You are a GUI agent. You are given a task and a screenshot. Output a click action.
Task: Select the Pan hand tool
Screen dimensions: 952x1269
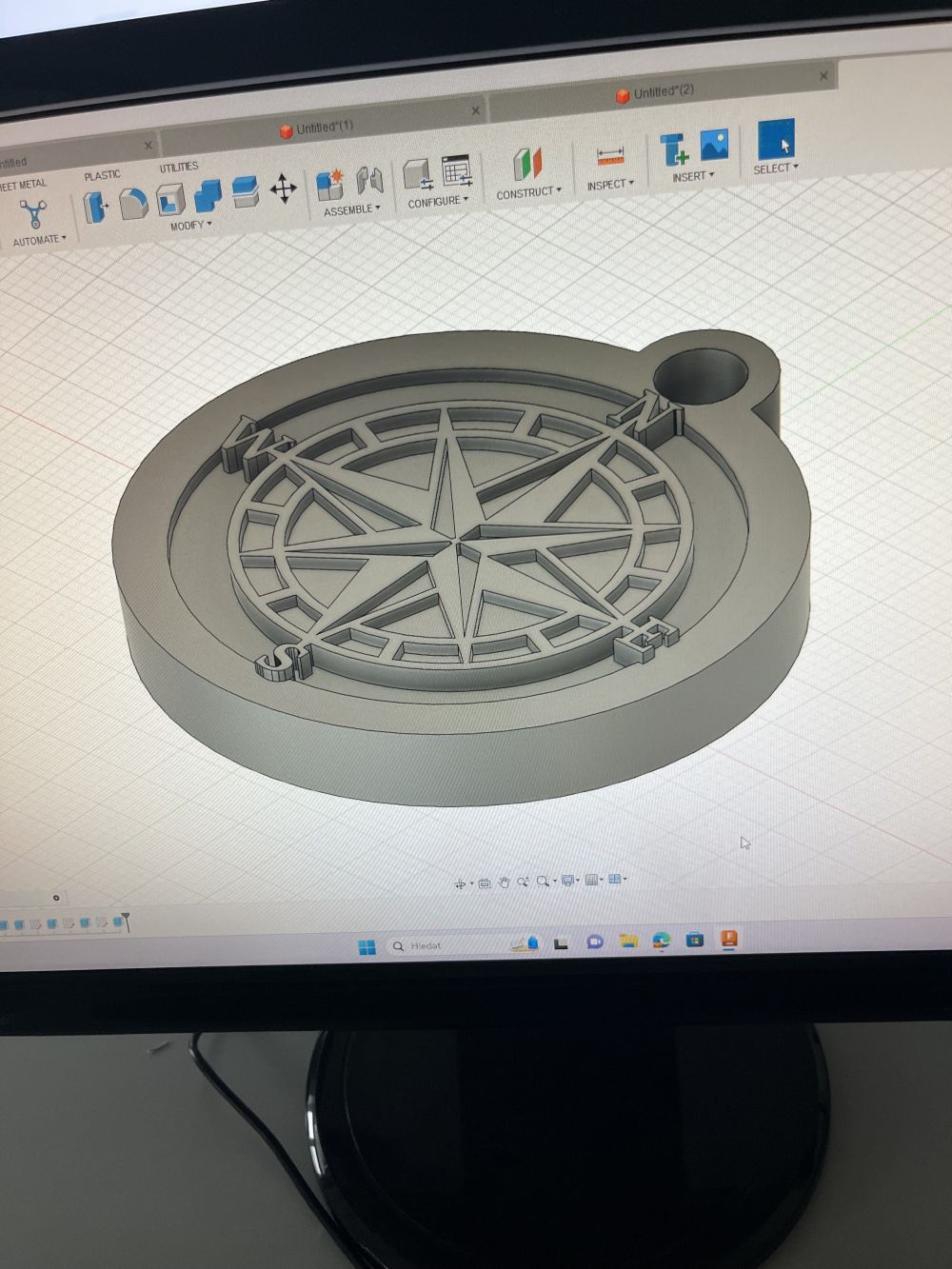pyautogui.click(x=504, y=882)
